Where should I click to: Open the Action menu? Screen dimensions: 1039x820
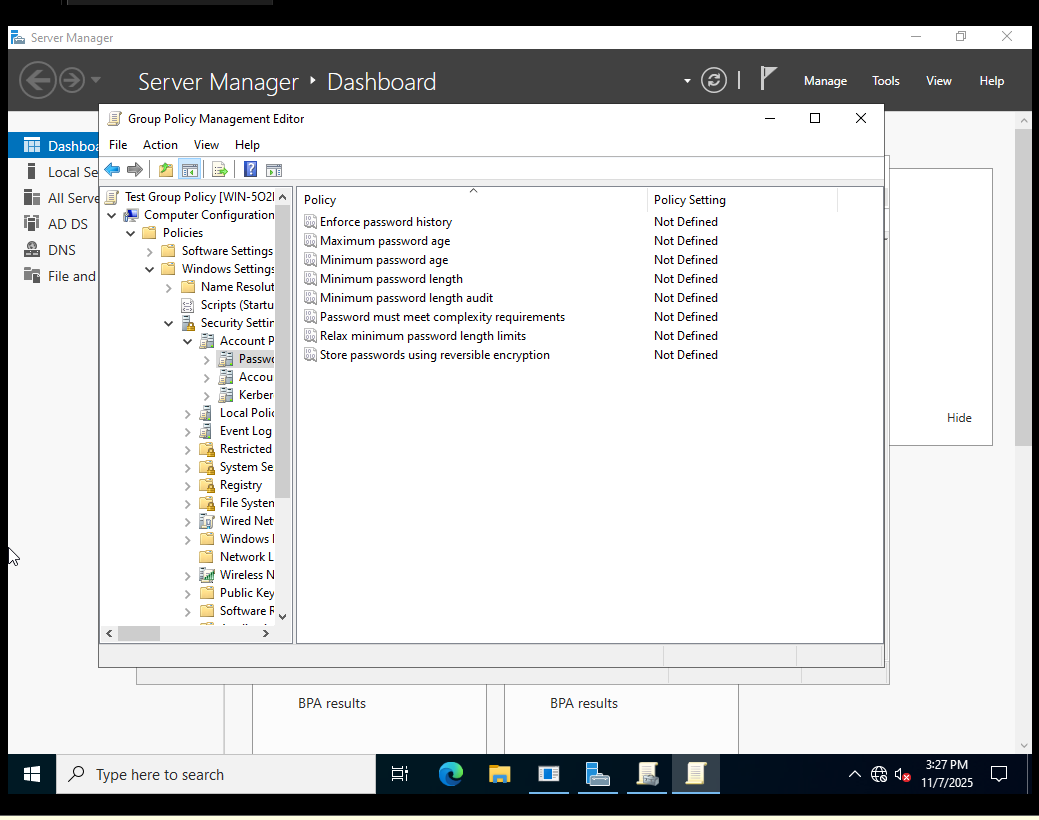coord(160,145)
